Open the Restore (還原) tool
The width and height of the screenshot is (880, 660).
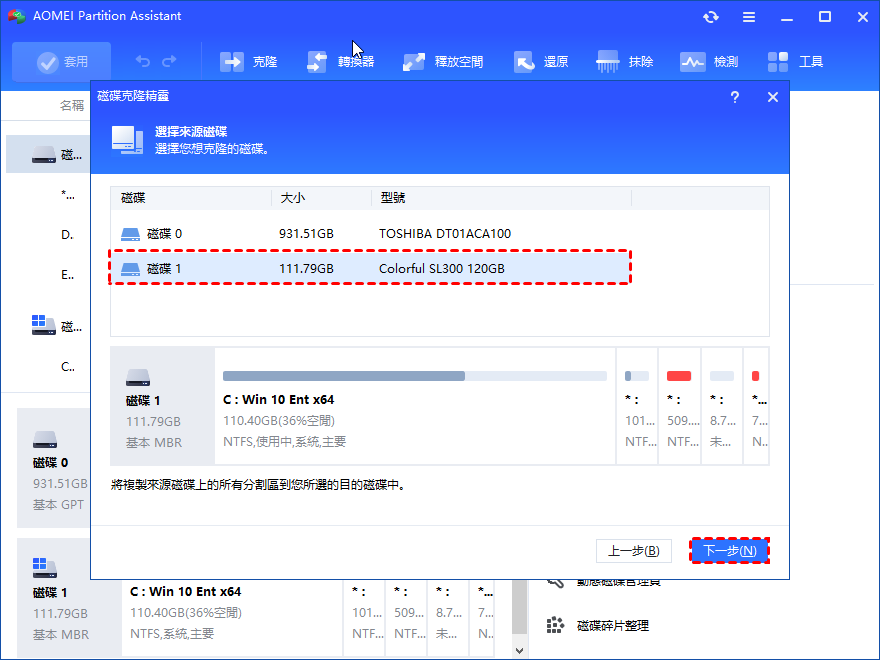pos(541,62)
